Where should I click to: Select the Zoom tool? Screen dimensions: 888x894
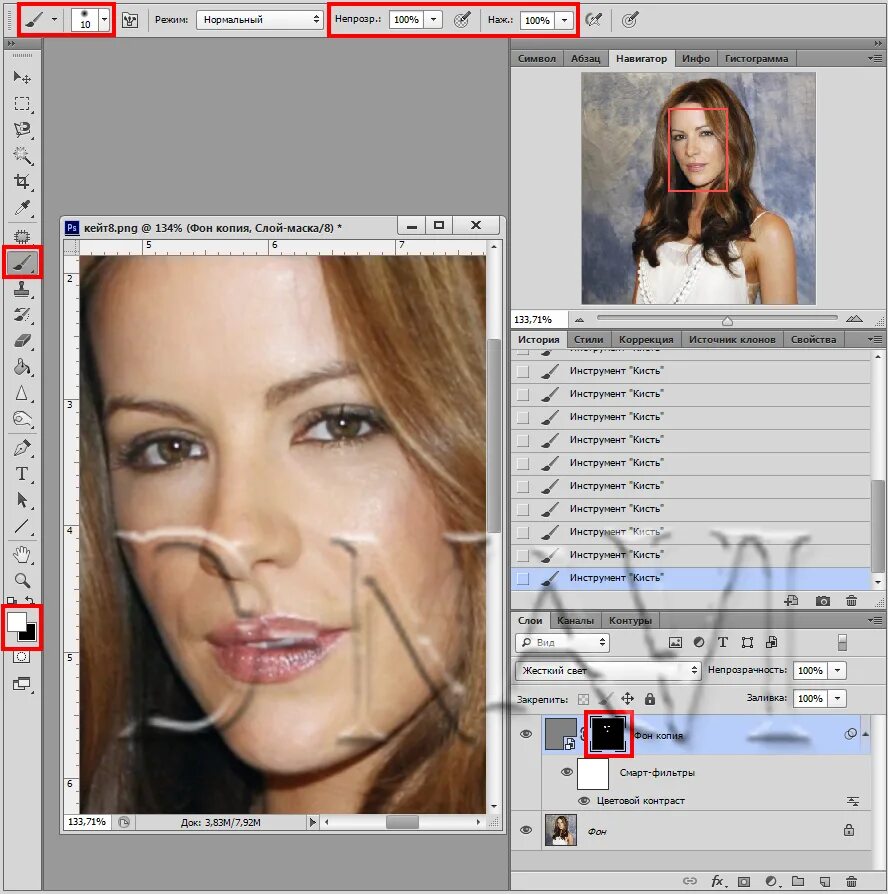(22, 580)
